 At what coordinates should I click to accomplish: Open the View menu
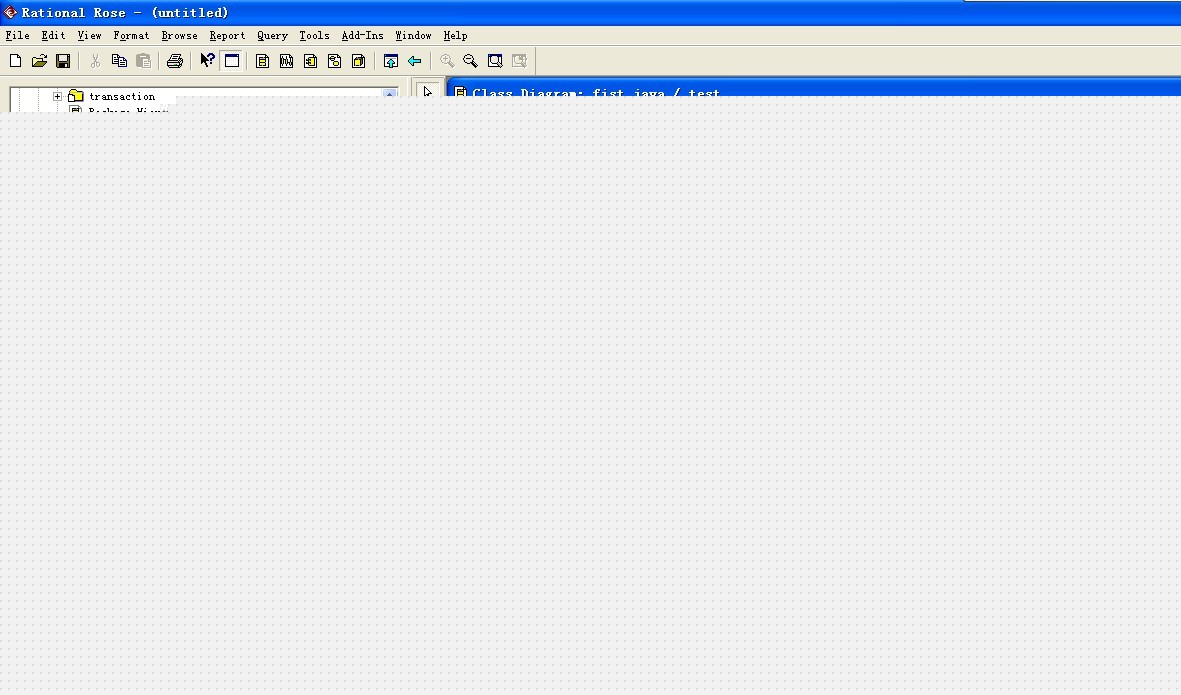pos(89,35)
